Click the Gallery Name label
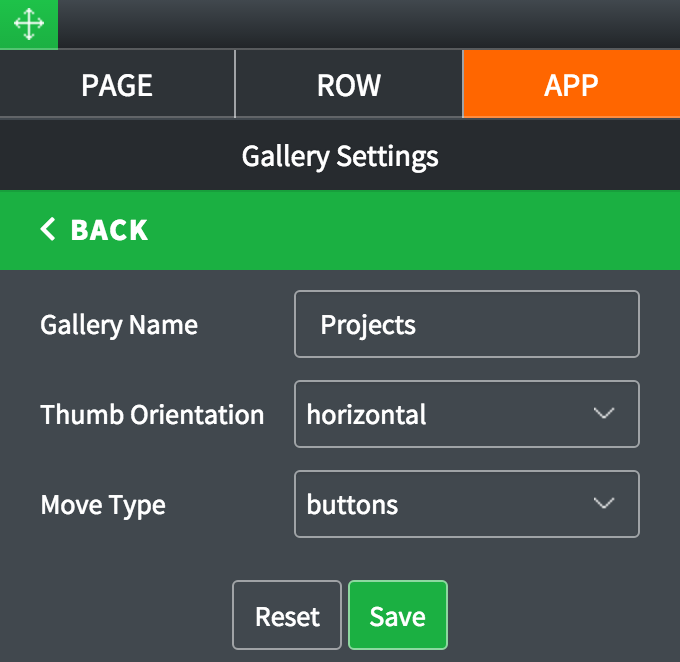Image resolution: width=680 pixels, height=662 pixels. click(119, 325)
